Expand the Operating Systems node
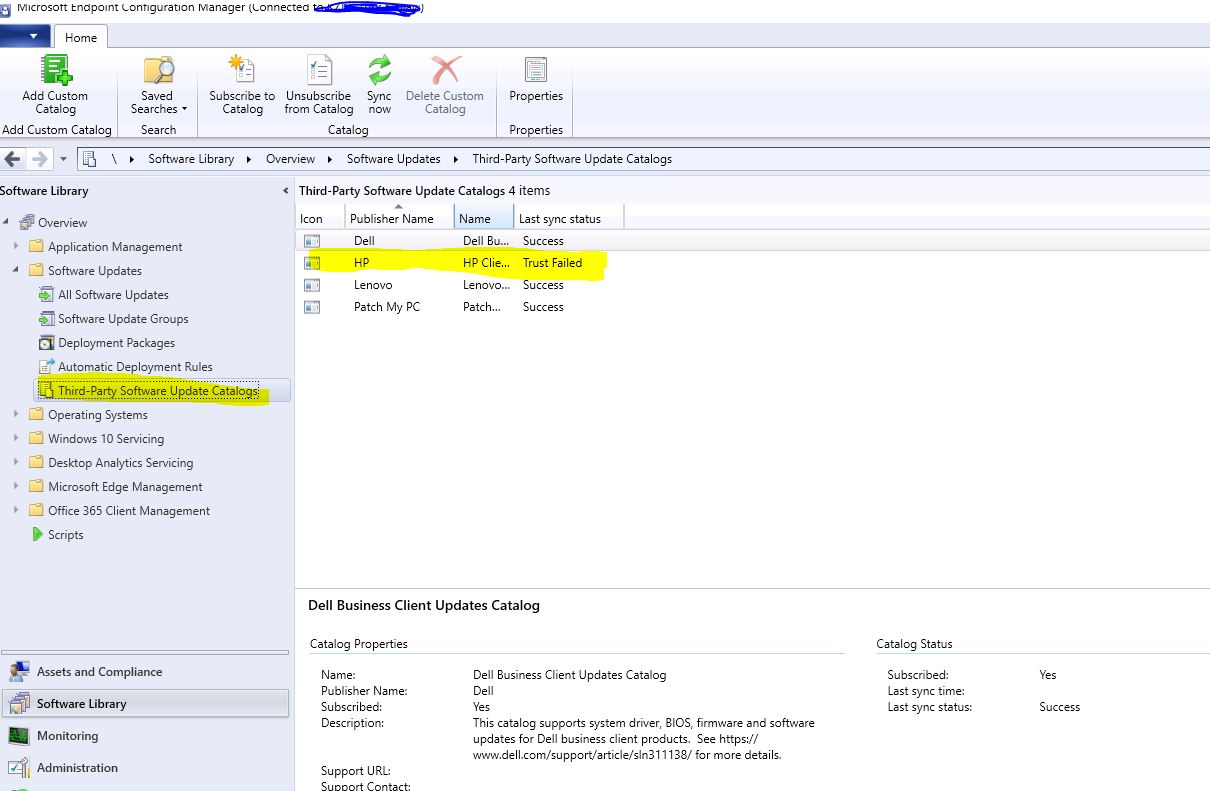This screenshot has width=1210, height=791. [x=16, y=414]
